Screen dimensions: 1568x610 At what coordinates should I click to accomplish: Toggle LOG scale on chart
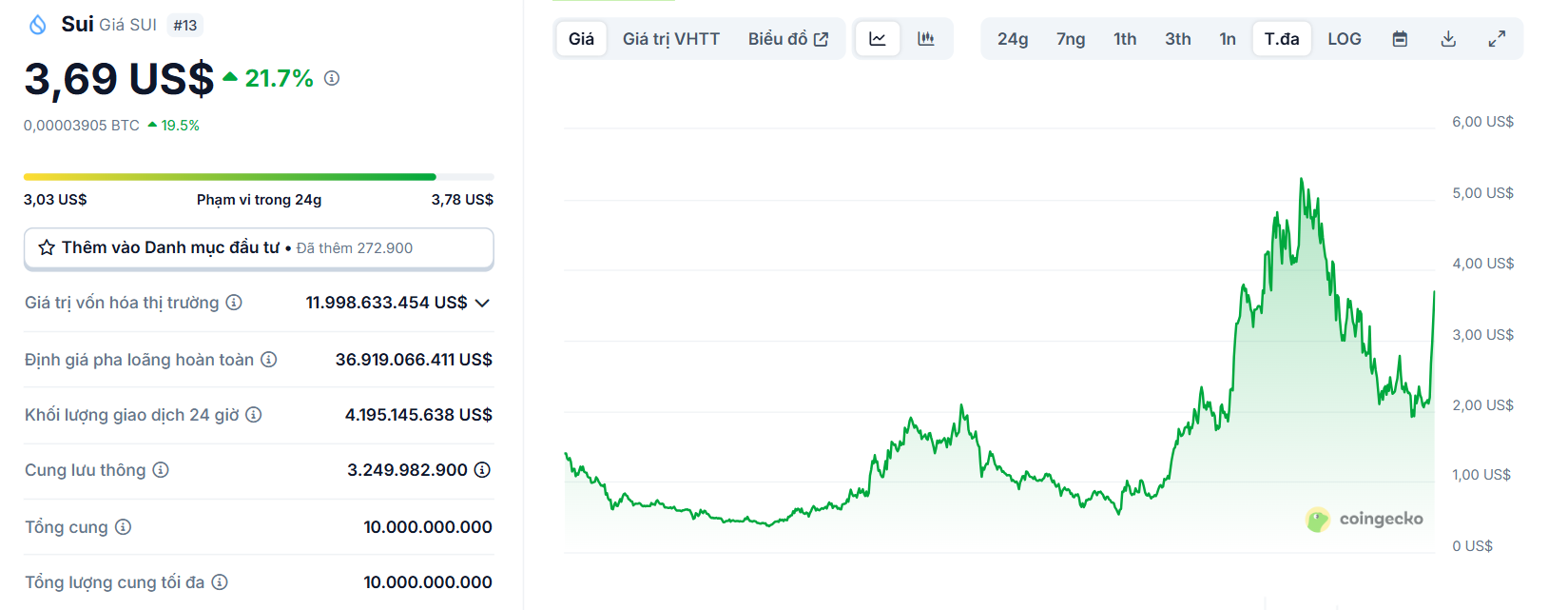[x=1345, y=39]
